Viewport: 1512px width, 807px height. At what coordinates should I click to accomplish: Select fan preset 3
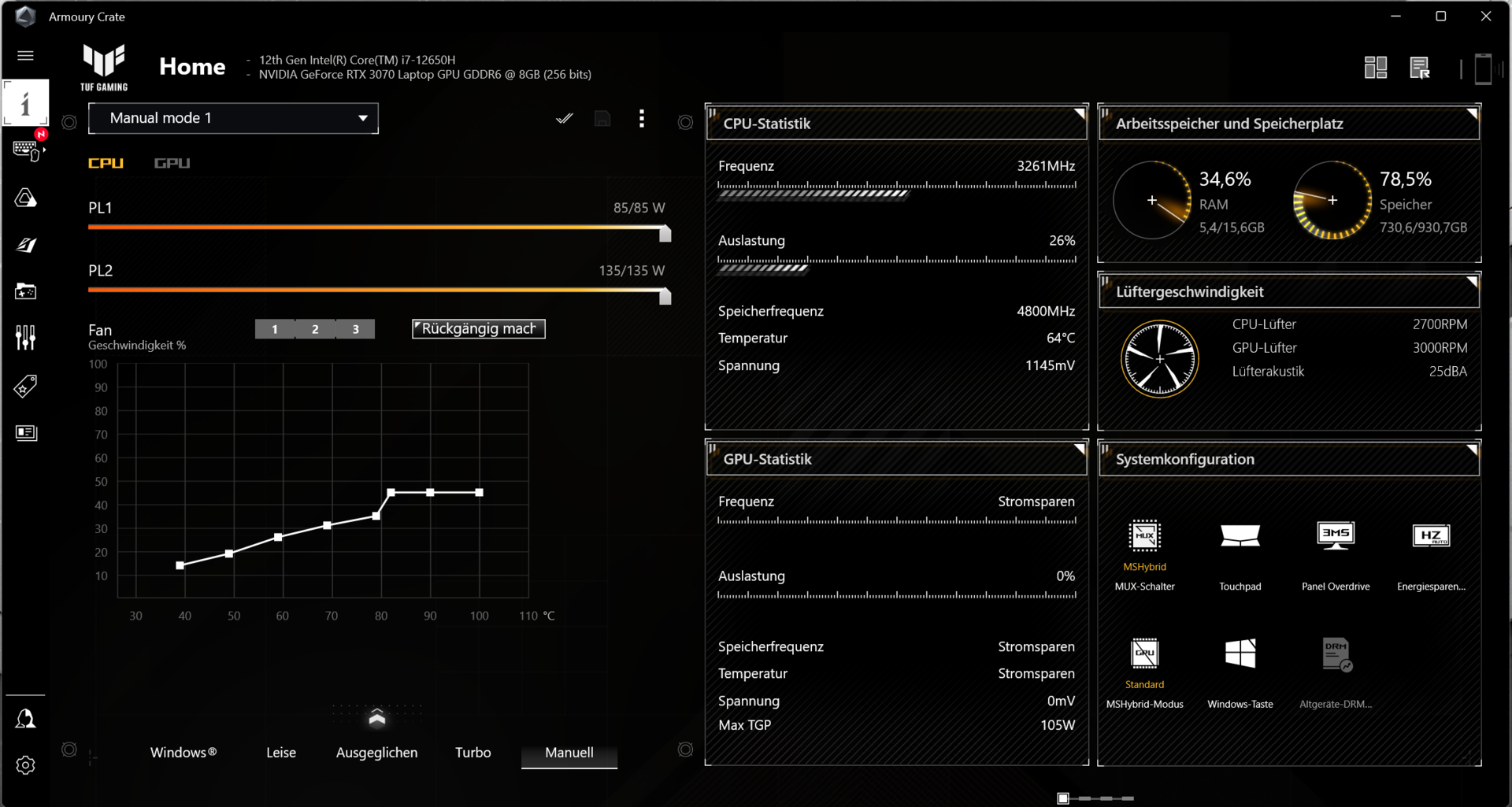355,329
